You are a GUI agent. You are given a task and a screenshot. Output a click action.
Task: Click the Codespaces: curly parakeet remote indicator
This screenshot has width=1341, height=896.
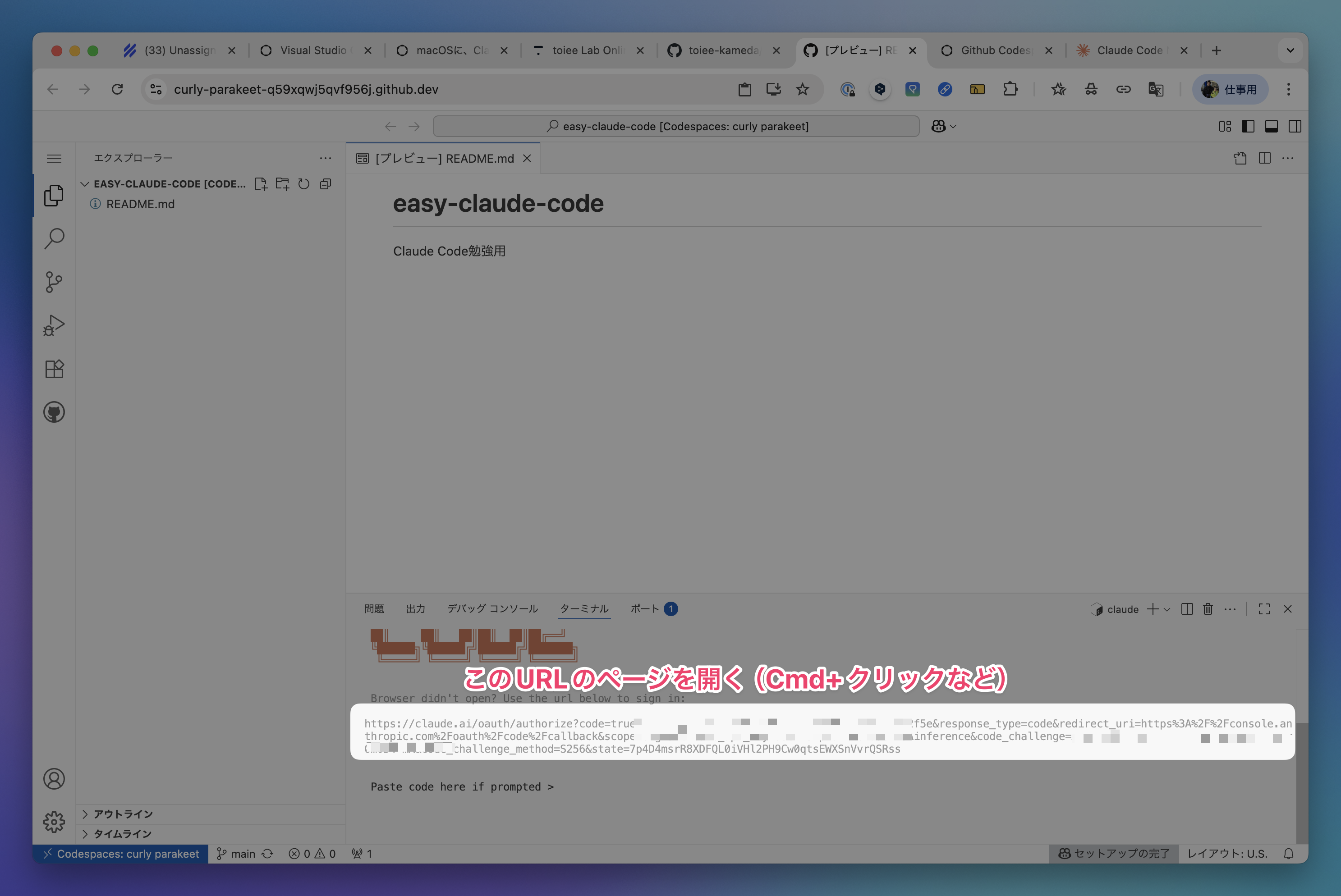[x=120, y=854]
